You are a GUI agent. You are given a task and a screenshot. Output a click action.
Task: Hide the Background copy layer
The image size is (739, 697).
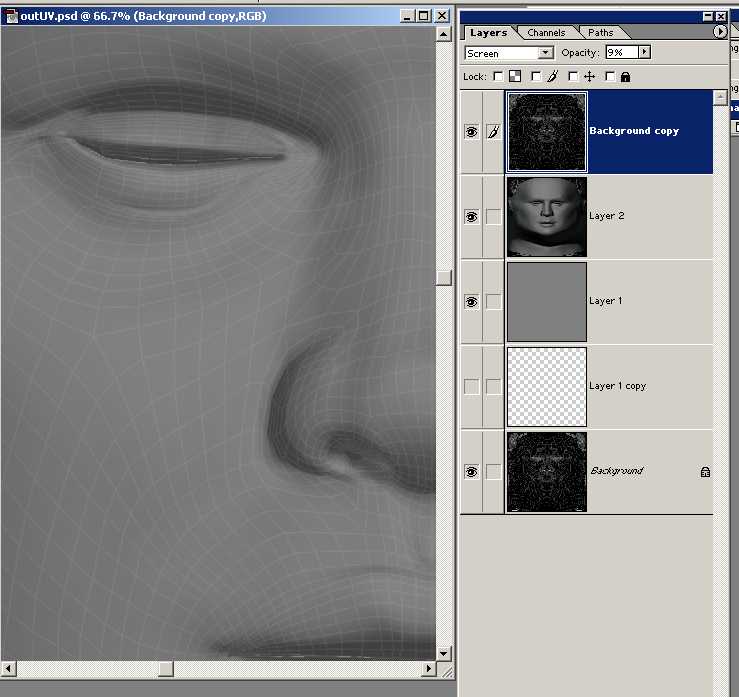472,132
